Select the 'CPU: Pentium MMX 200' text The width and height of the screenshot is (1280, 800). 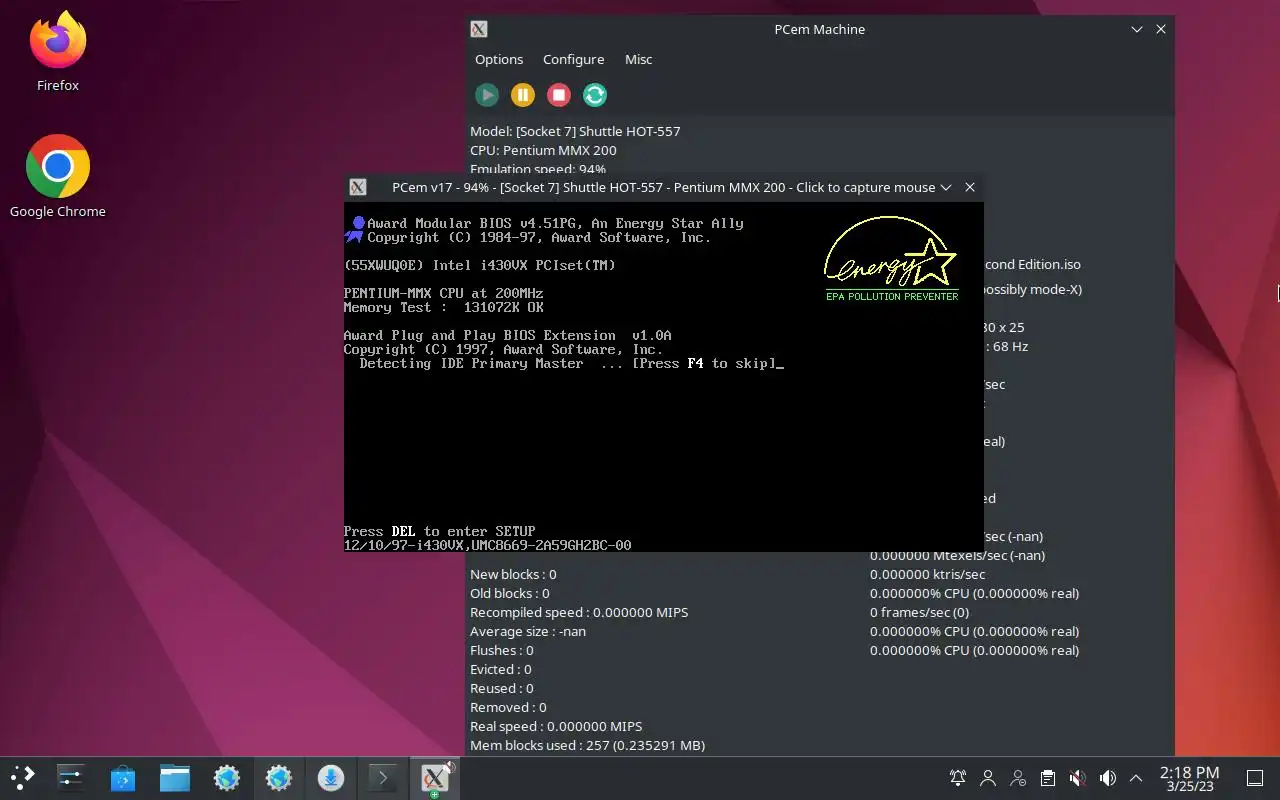(x=543, y=150)
